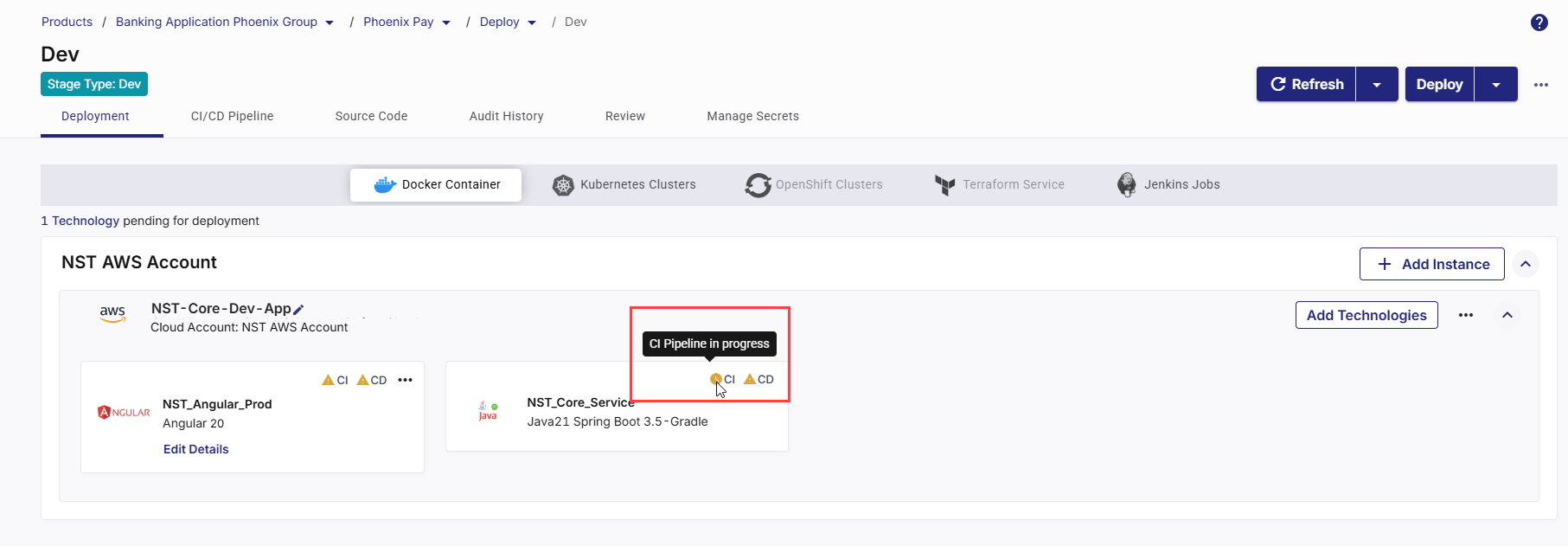The height and width of the screenshot is (546, 1568).
Task: Open page-level more options beside Deploy
Action: click(1540, 85)
